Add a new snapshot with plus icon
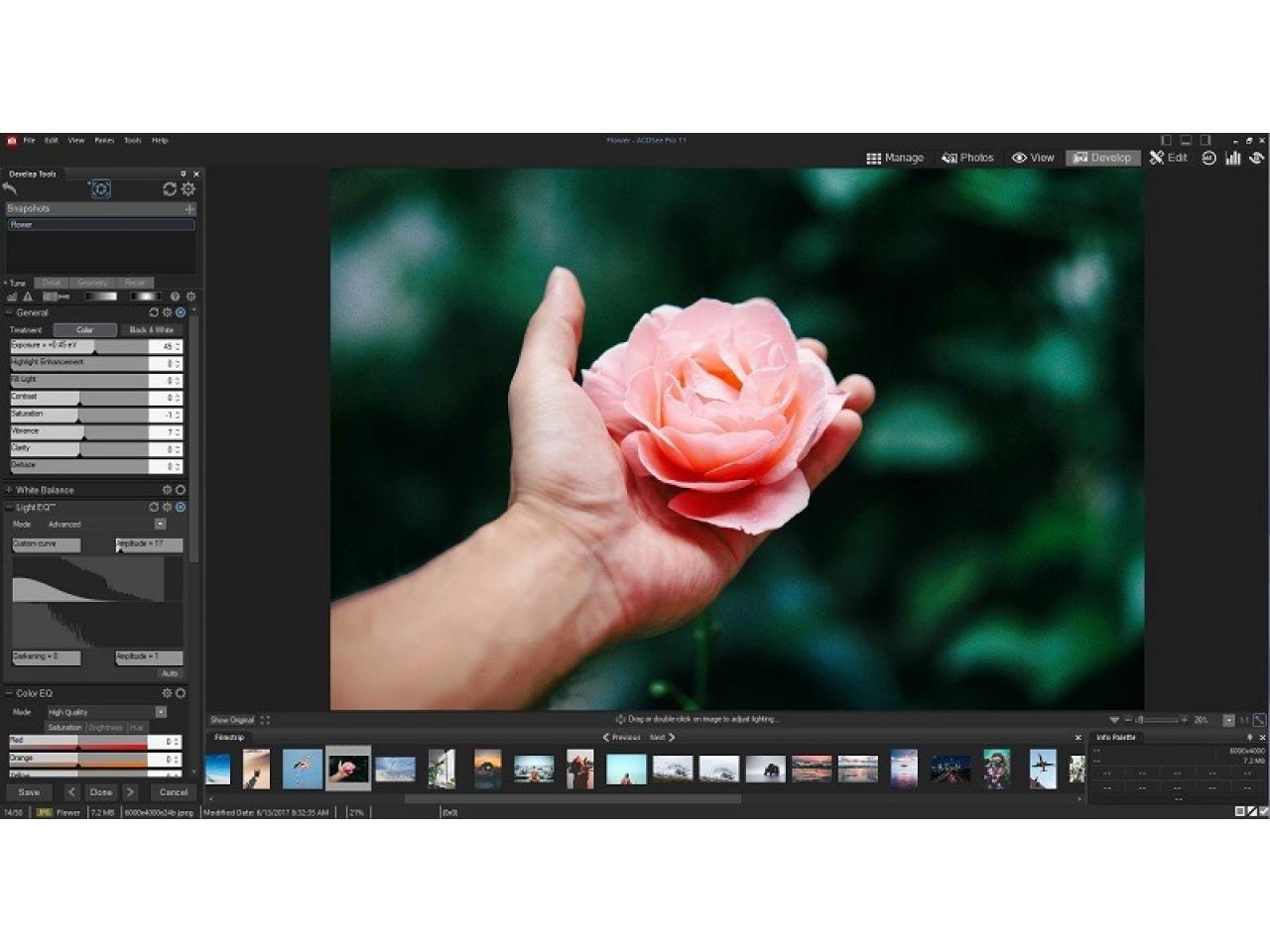 pyautogui.click(x=189, y=209)
